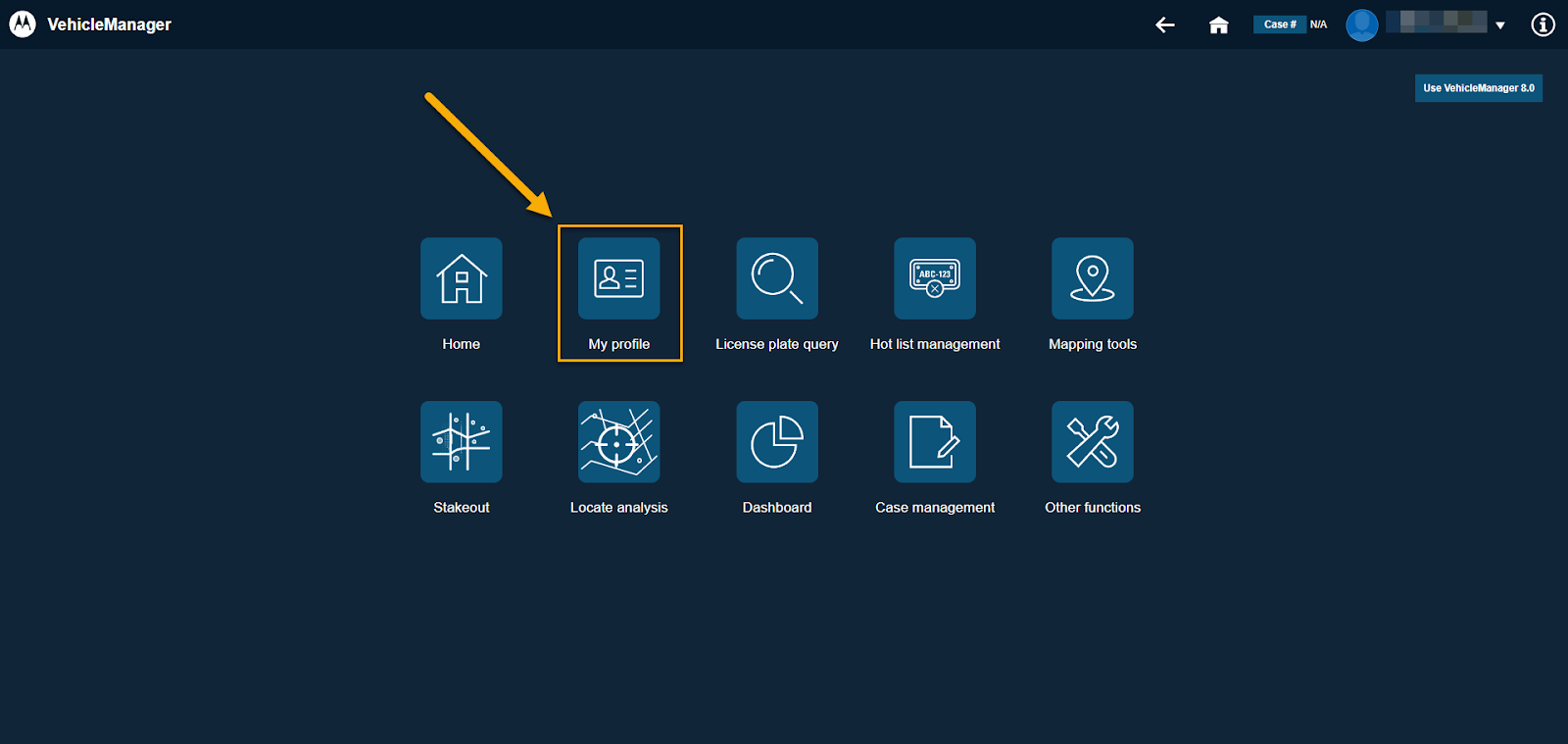
Task: Expand the user account dropdown arrow
Action: click(x=1500, y=25)
